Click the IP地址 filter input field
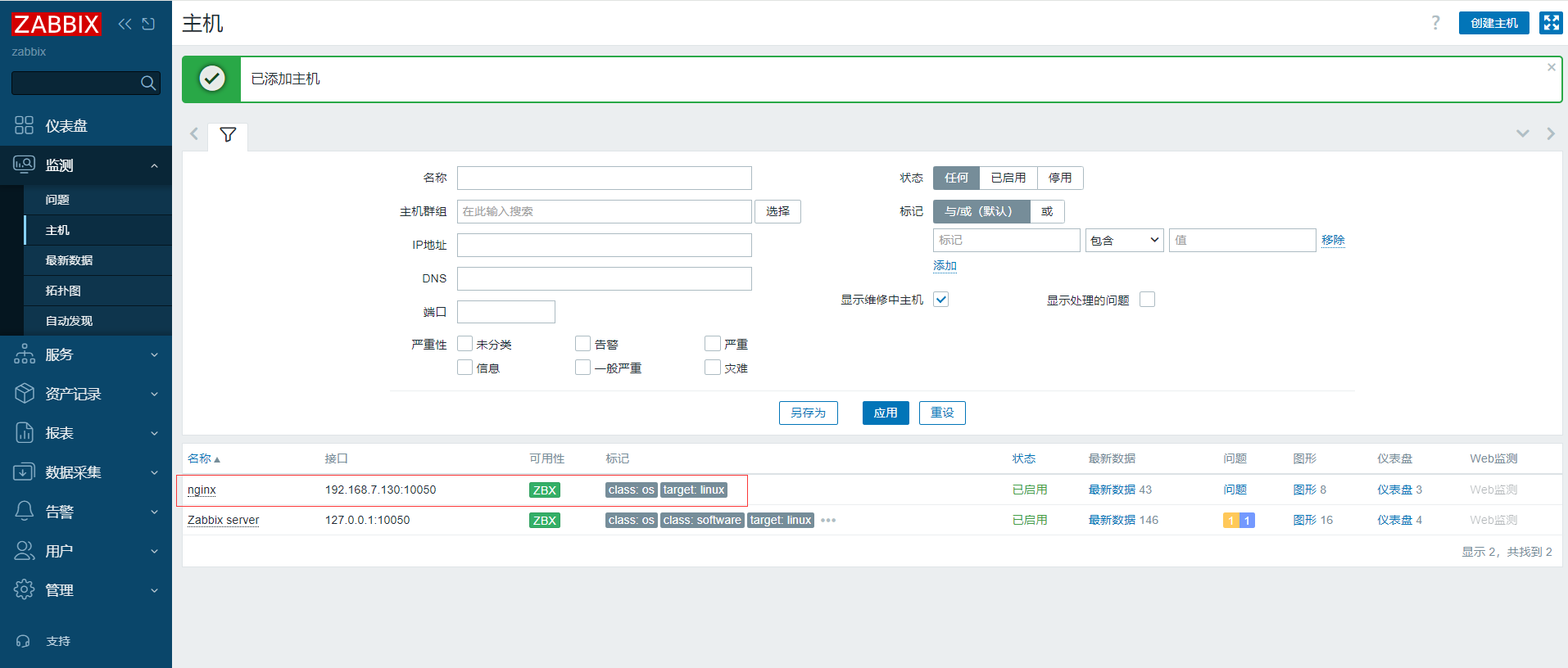Screen dimensions: 1568x668 point(604,245)
